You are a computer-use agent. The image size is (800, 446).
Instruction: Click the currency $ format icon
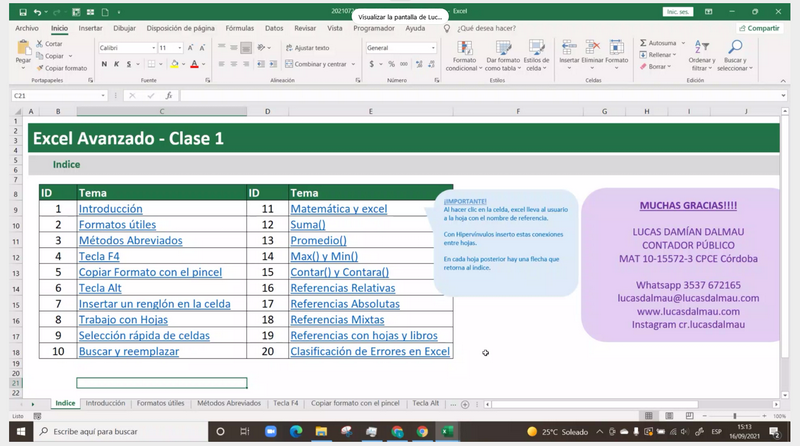371,64
